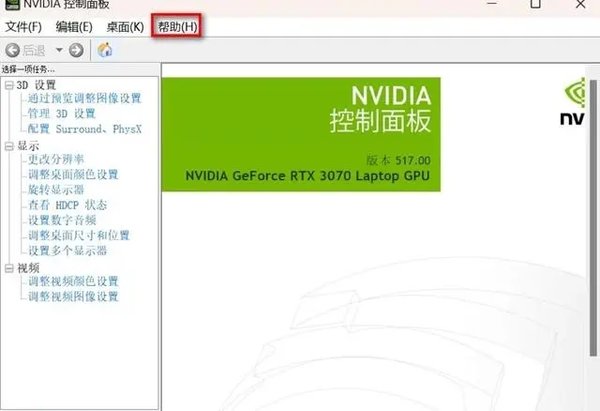Collapse the 3D 设置 tree node
The width and height of the screenshot is (600, 411).
pos(9,85)
